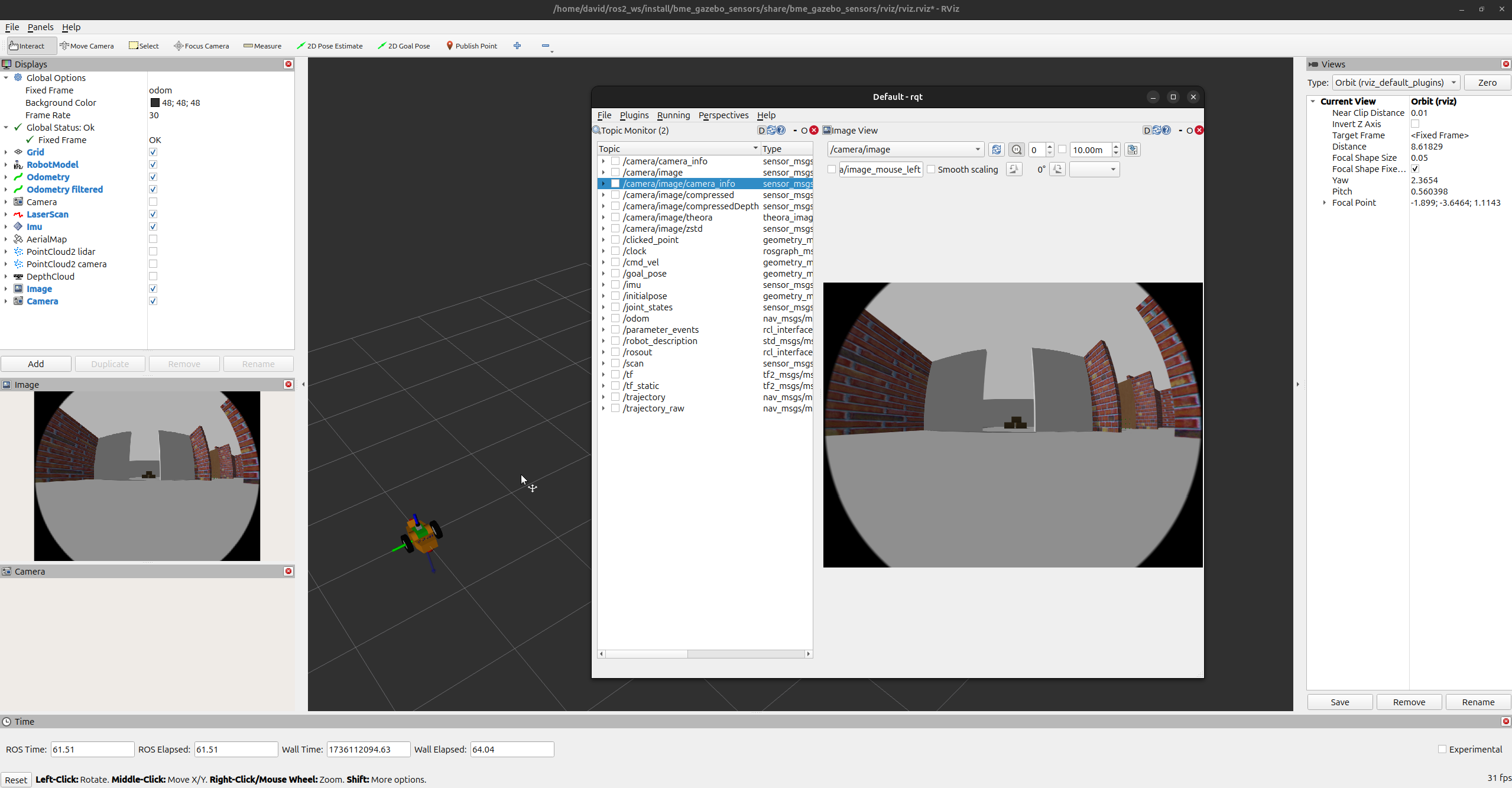The height and width of the screenshot is (788, 1512).
Task: Save the image as a file in Image View
Action: 1132,150
